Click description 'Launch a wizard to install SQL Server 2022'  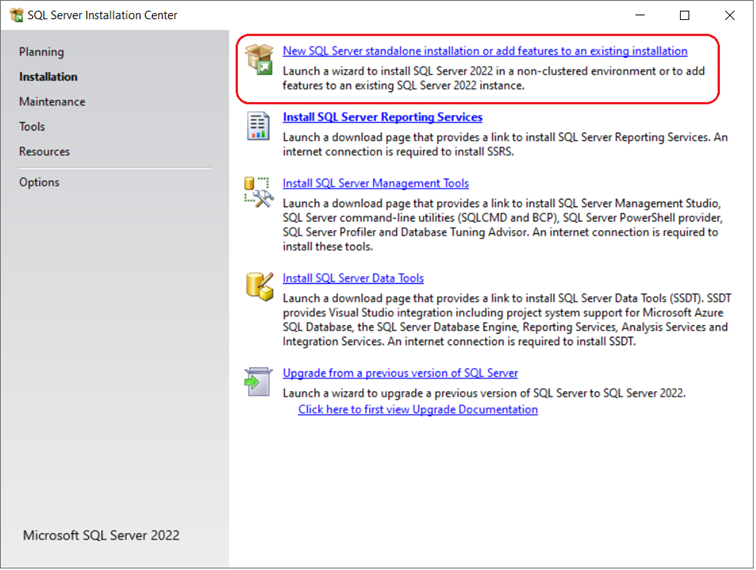tap(494, 78)
